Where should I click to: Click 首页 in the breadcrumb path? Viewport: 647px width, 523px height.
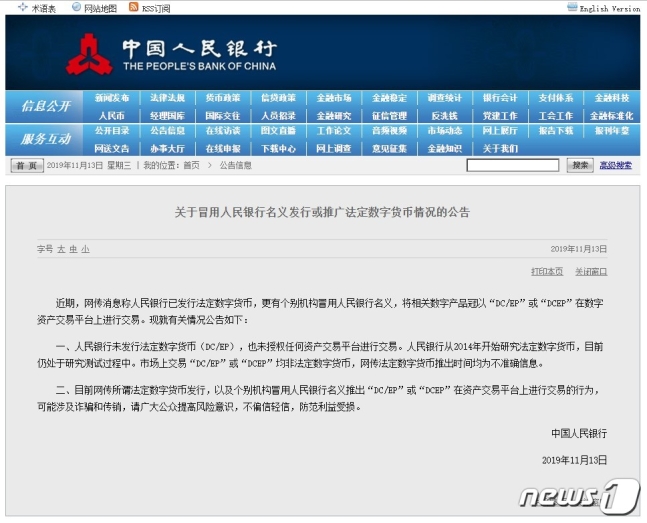point(191,166)
